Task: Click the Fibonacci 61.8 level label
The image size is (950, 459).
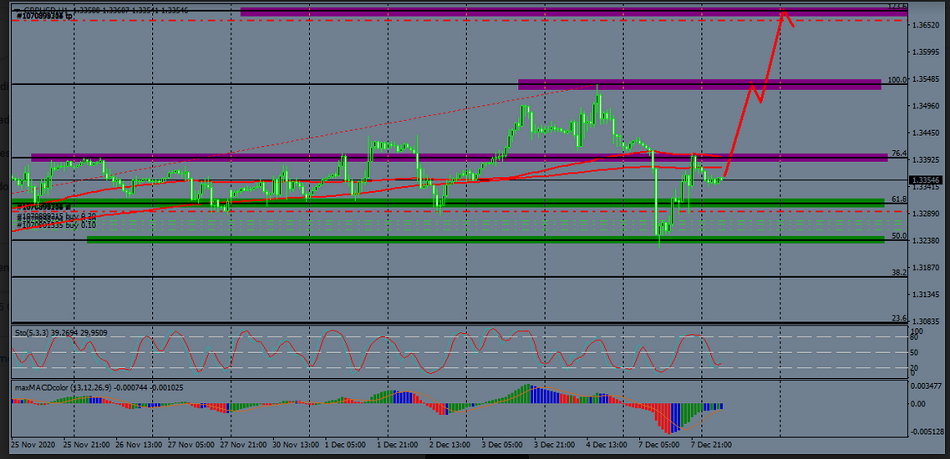Action: coord(897,199)
